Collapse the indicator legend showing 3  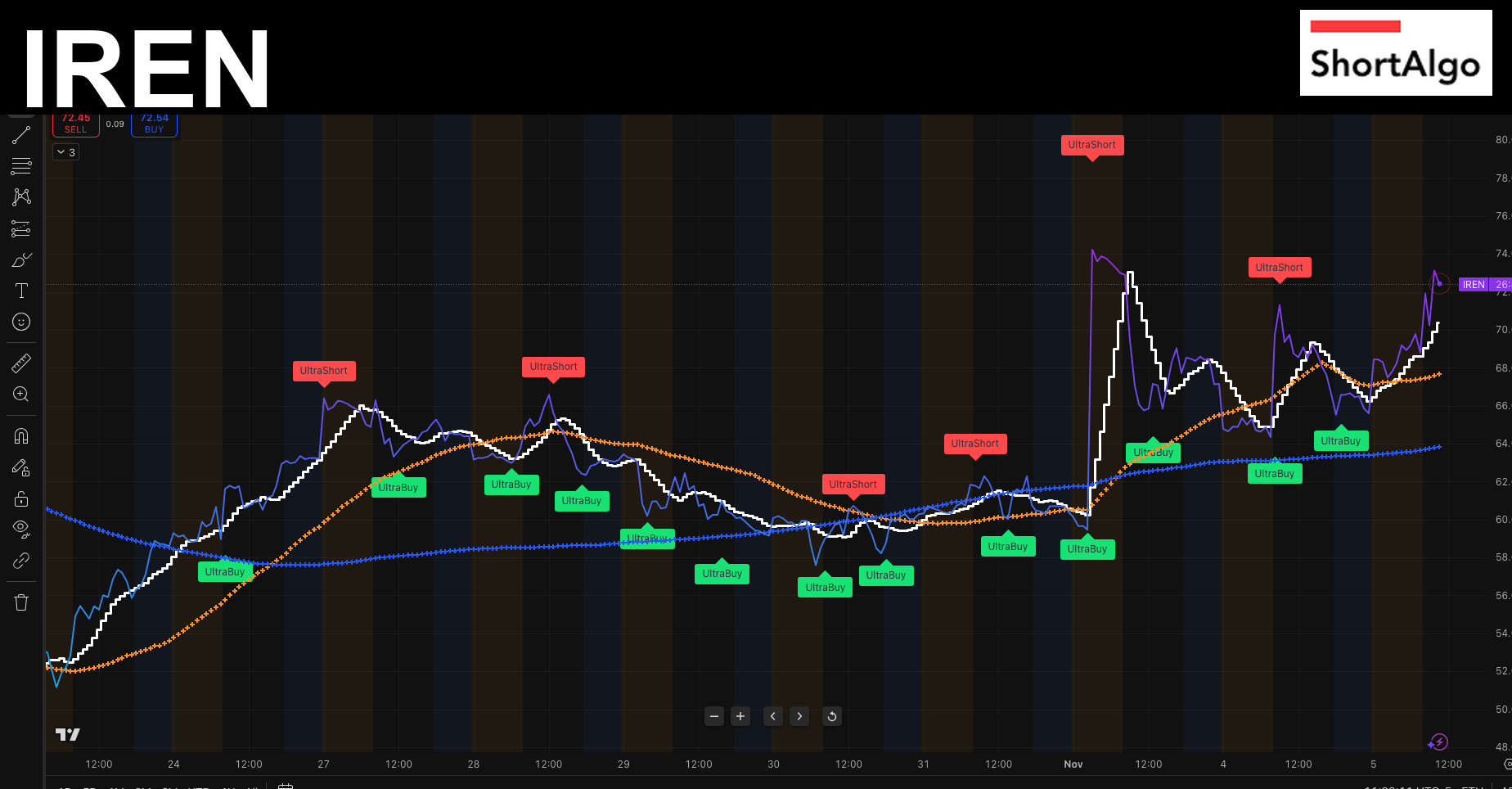pos(66,152)
